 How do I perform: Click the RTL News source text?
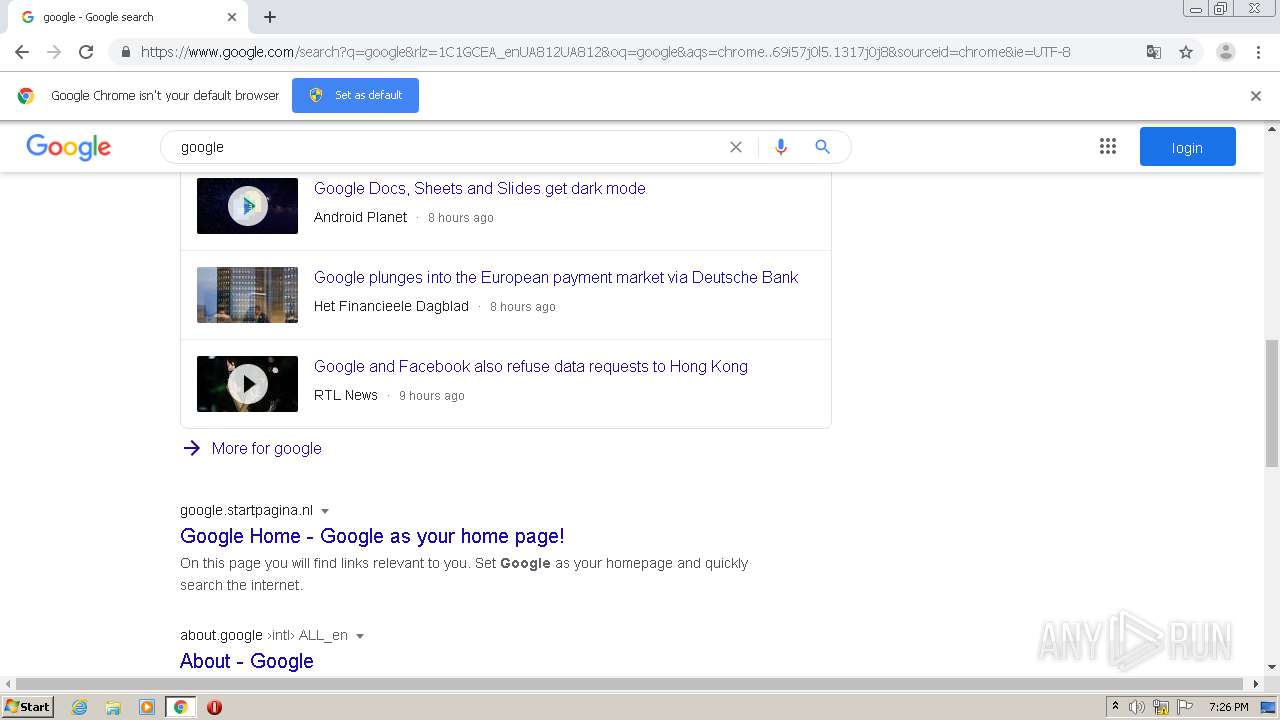[x=346, y=395]
